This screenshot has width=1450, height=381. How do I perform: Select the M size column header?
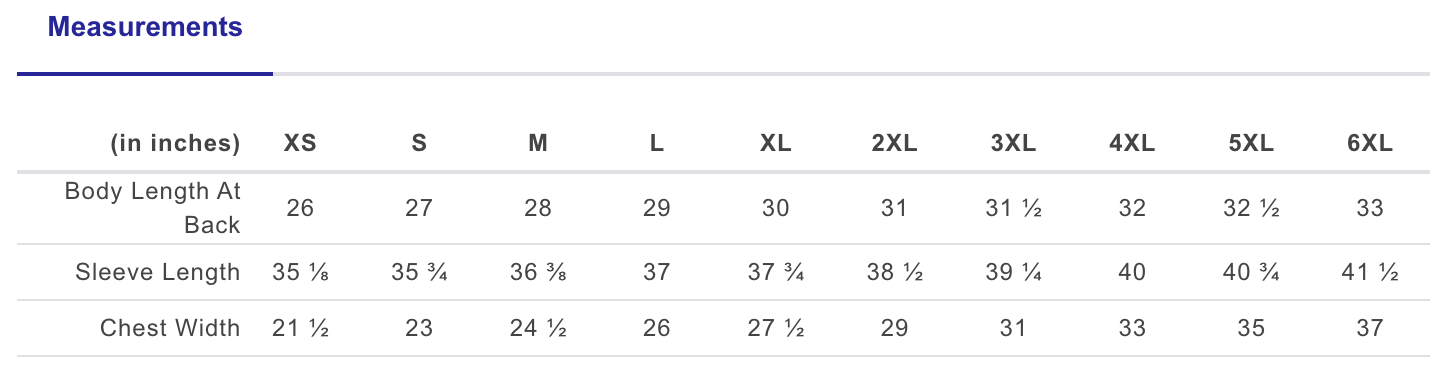(538, 144)
